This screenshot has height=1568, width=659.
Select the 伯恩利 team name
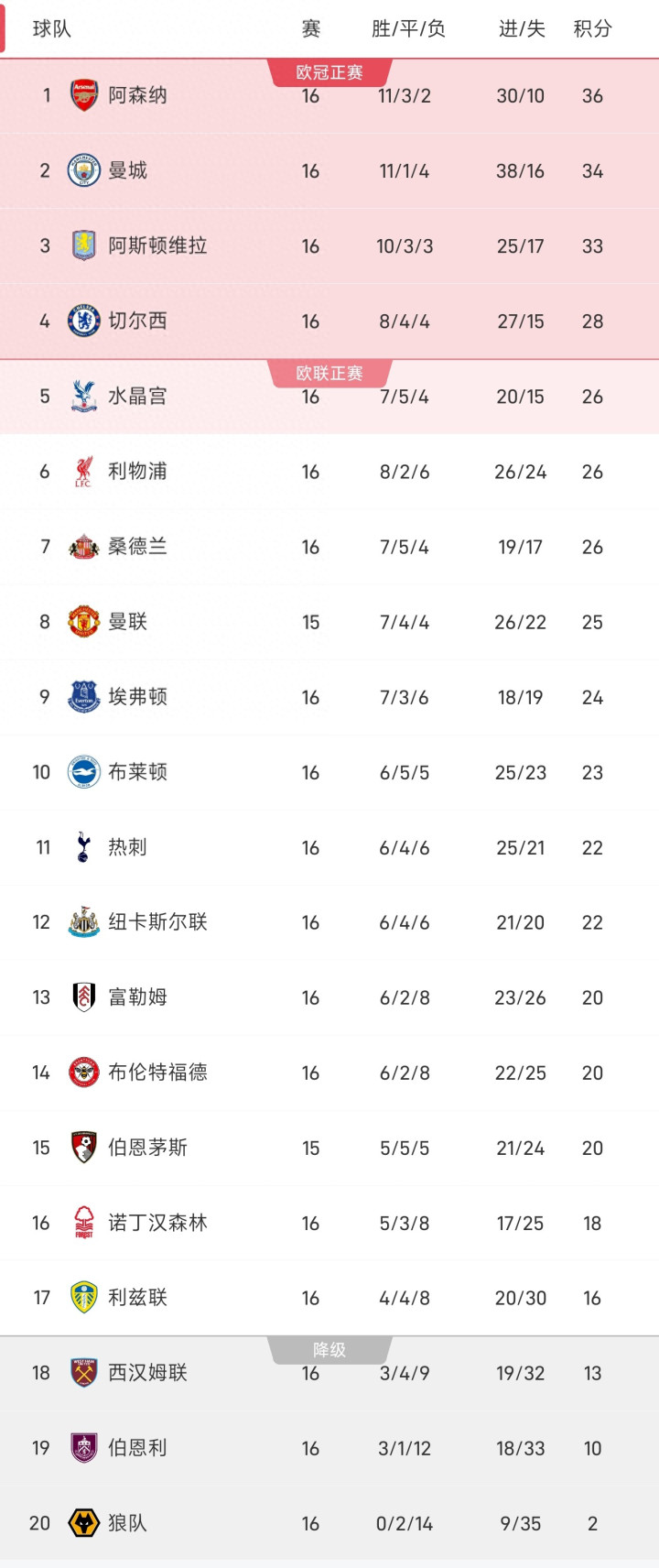(137, 1448)
